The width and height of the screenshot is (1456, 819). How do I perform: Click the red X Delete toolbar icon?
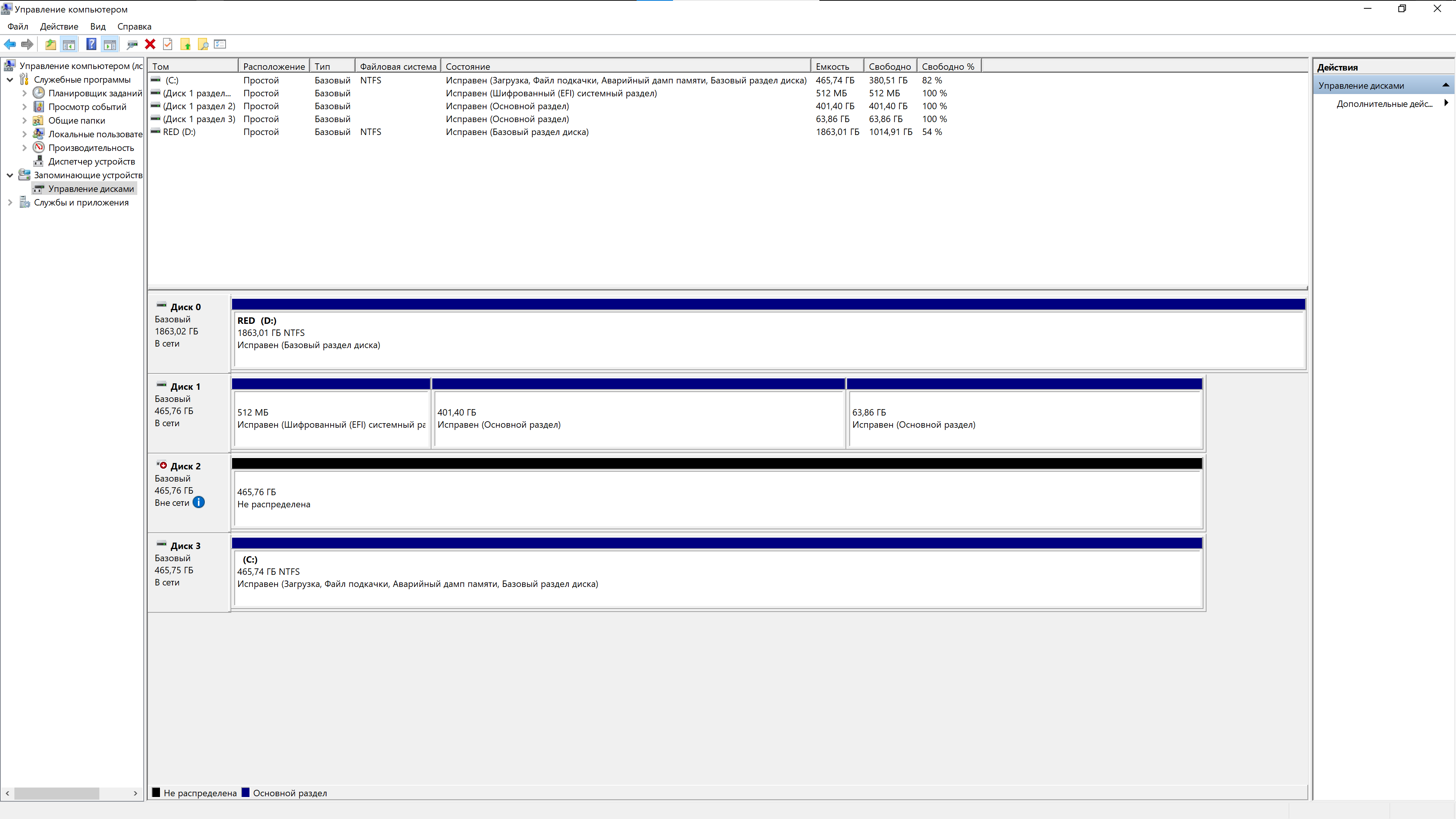pos(151,44)
